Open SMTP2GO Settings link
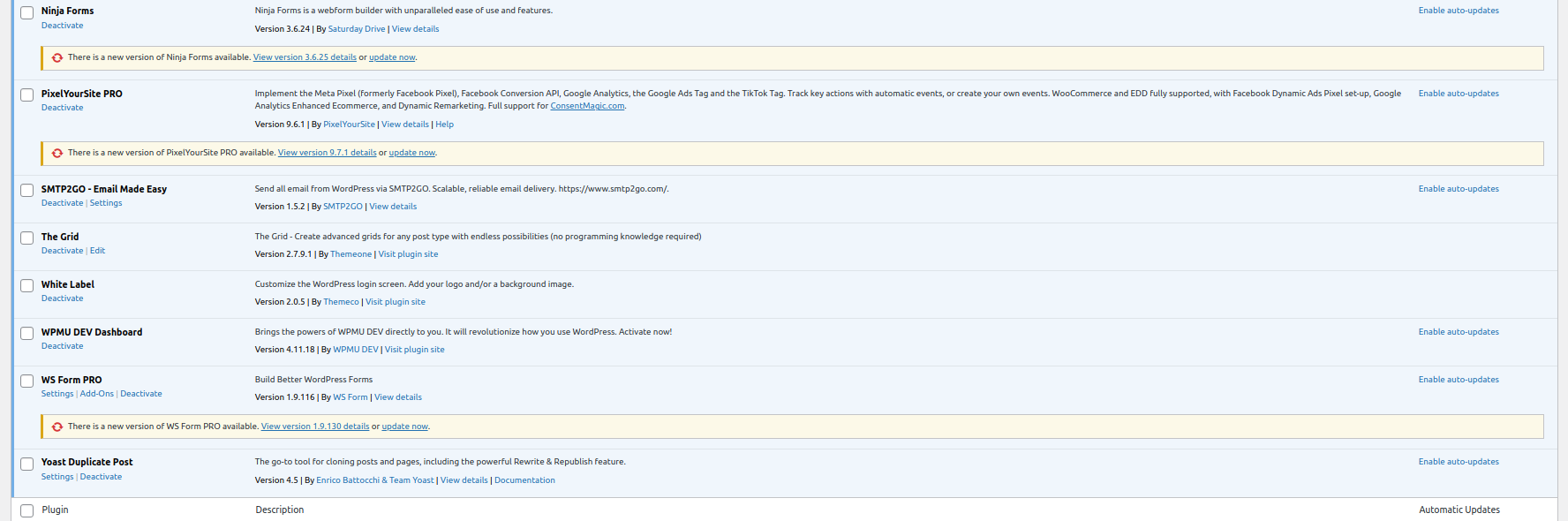Image resolution: width=1568 pixels, height=521 pixels. click(106, 203)
